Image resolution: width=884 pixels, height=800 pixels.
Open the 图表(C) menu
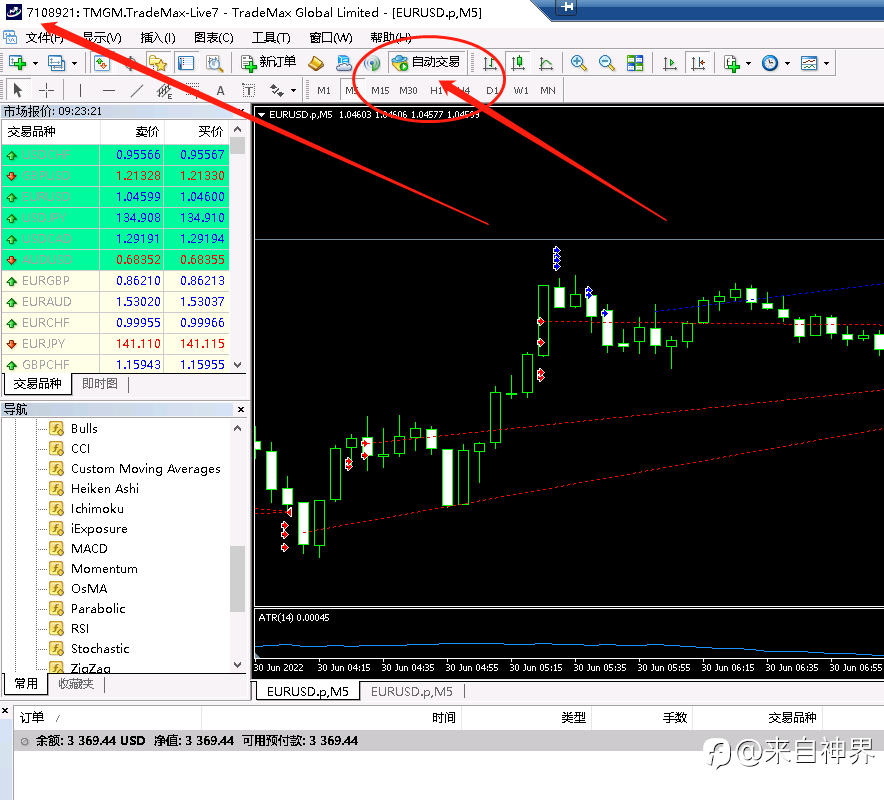(214, 38)
